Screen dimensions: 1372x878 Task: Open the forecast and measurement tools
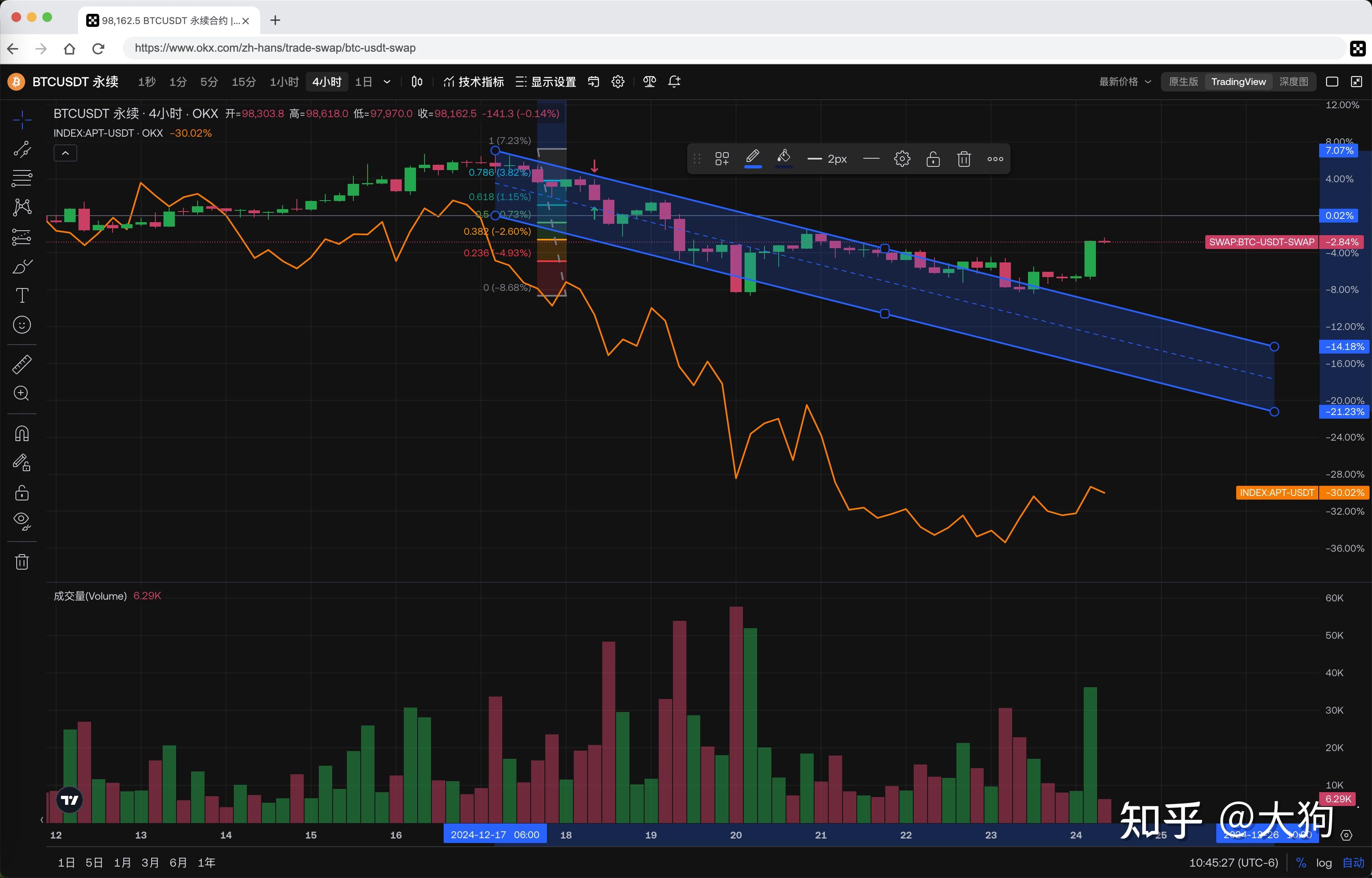(22, 237)
